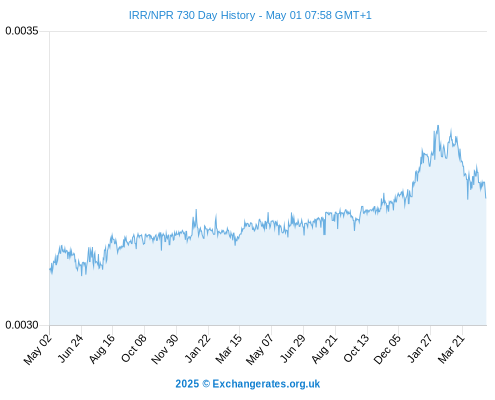Select the Mar 15 x-axis date label
This screenshot has height=400, width=495.
[229, 349]
